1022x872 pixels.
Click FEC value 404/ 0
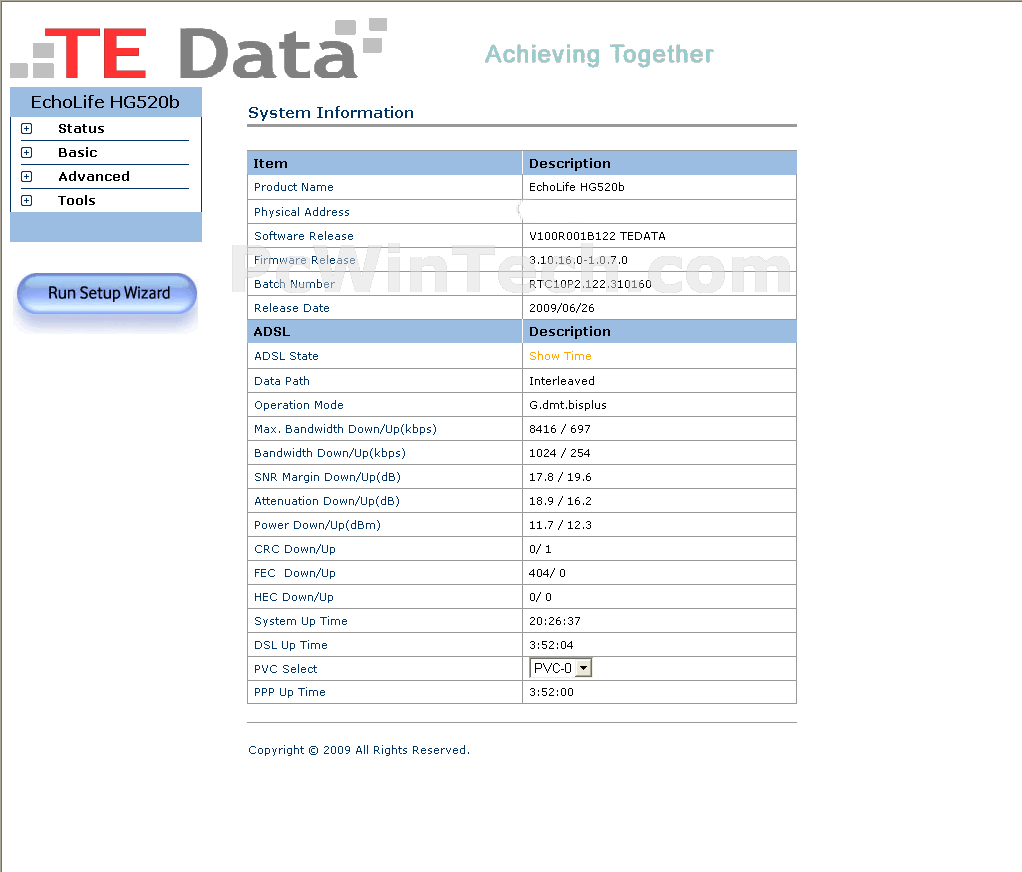(548, 574)
